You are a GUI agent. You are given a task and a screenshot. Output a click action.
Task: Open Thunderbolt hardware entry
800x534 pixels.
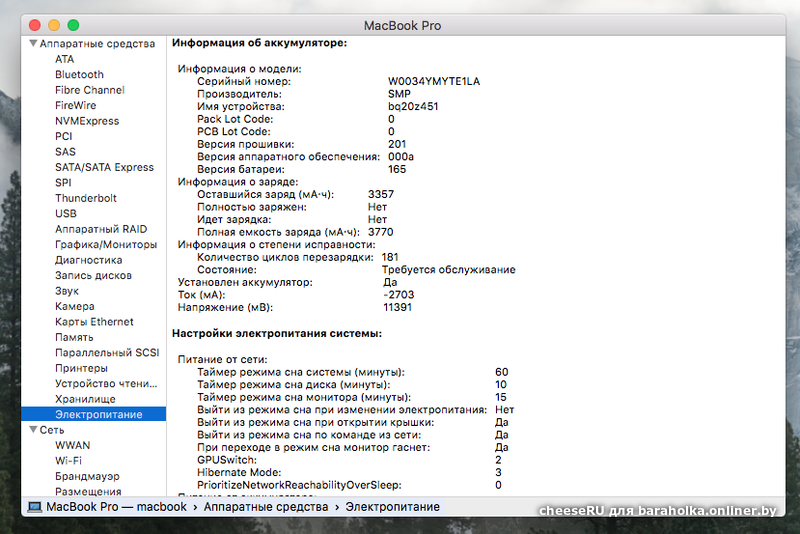[x=86, y=198]
